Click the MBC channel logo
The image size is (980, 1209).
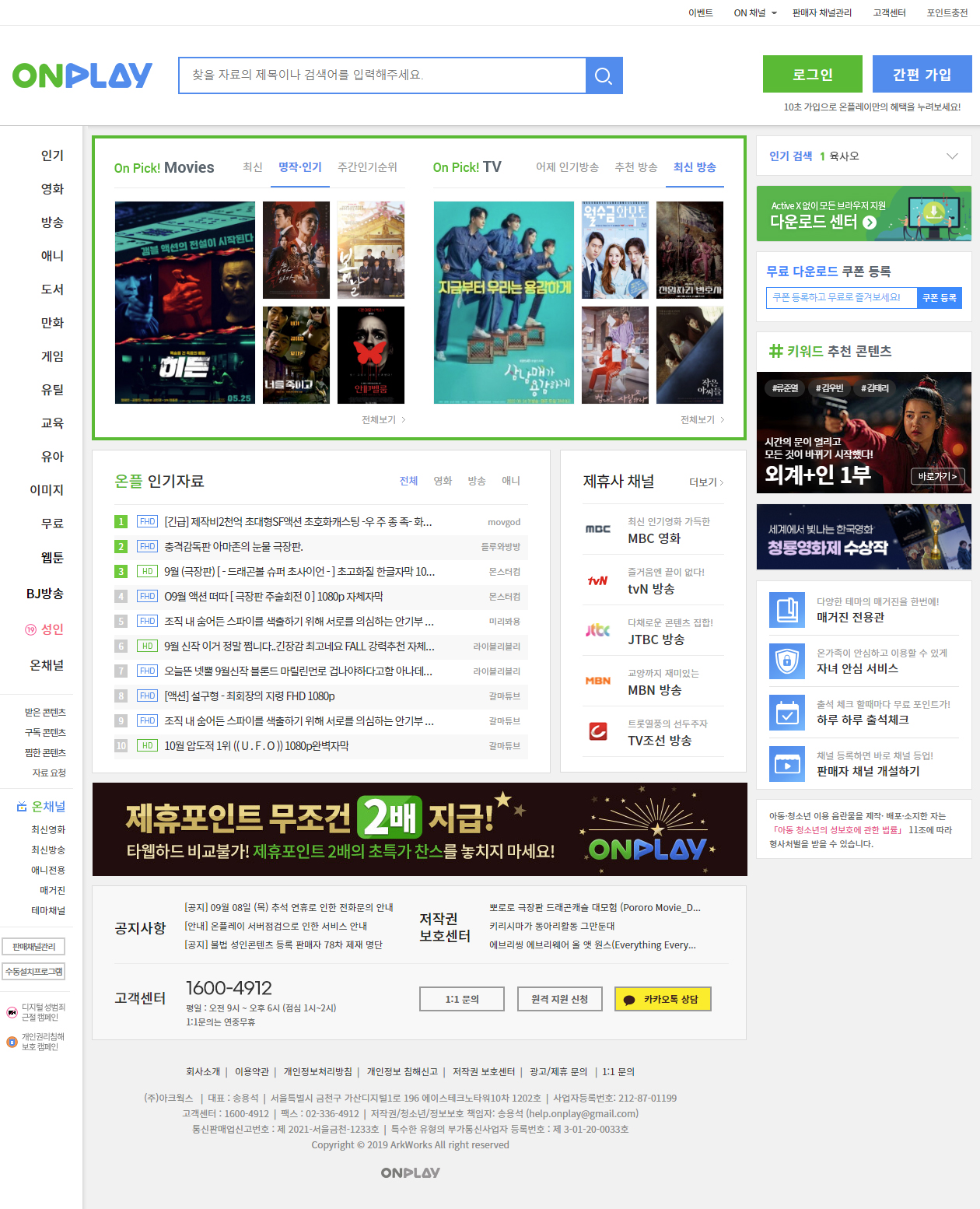click(597, 529)
